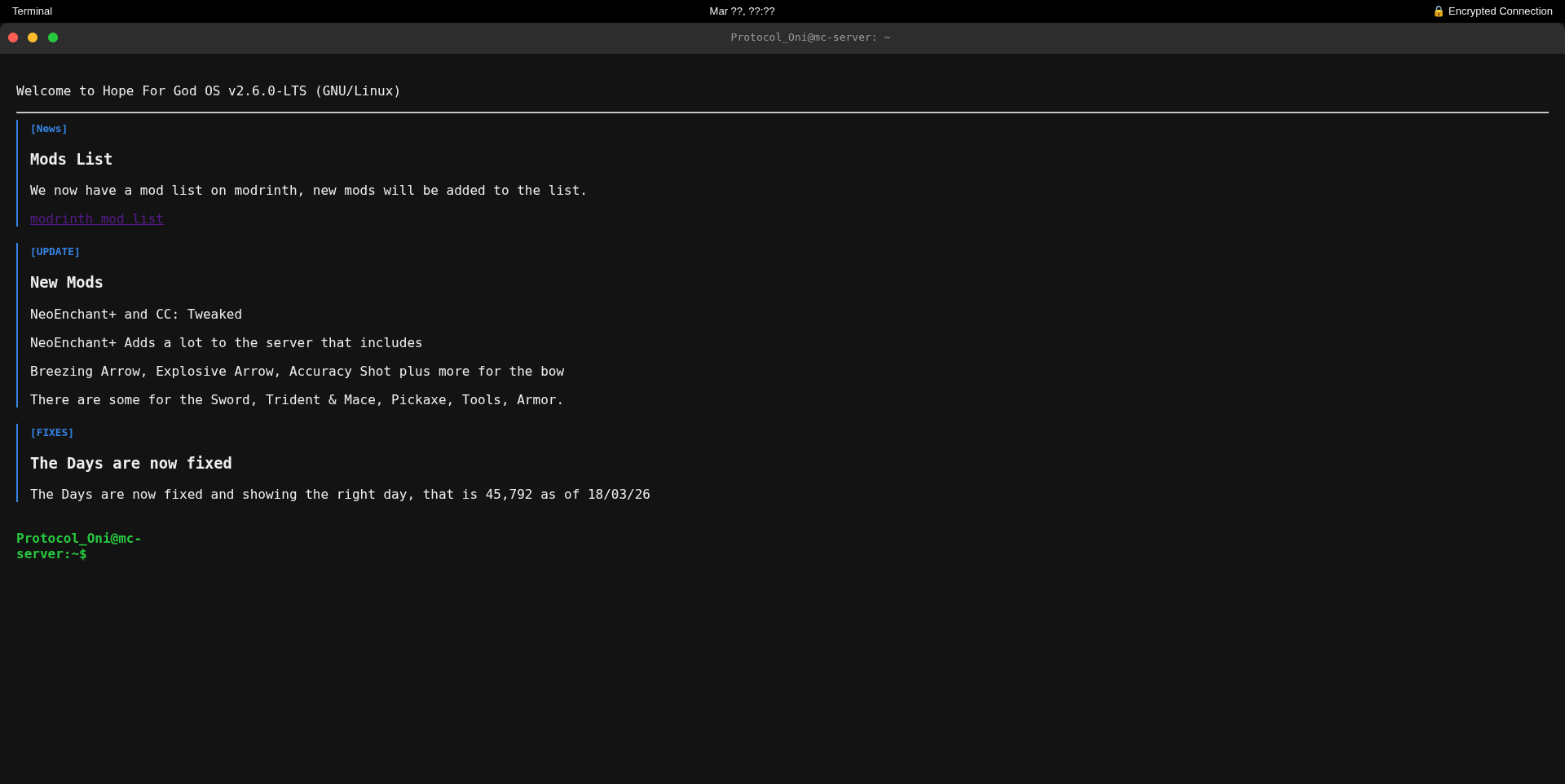Select the [News] section label
Screen dimensions: 1565x784
pos(48,128)
